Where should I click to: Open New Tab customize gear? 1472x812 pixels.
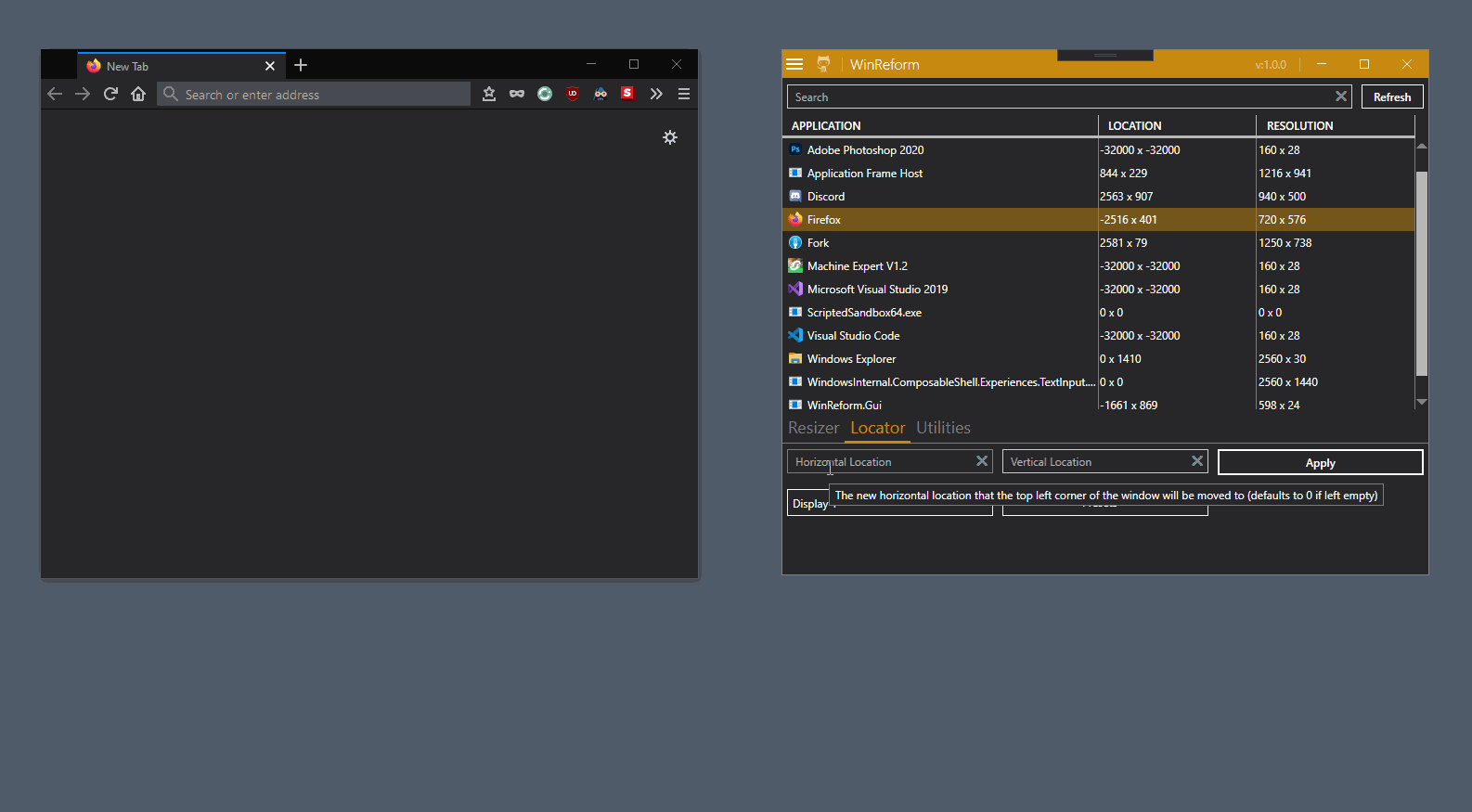pyautogui.click(x=670, y=137)
